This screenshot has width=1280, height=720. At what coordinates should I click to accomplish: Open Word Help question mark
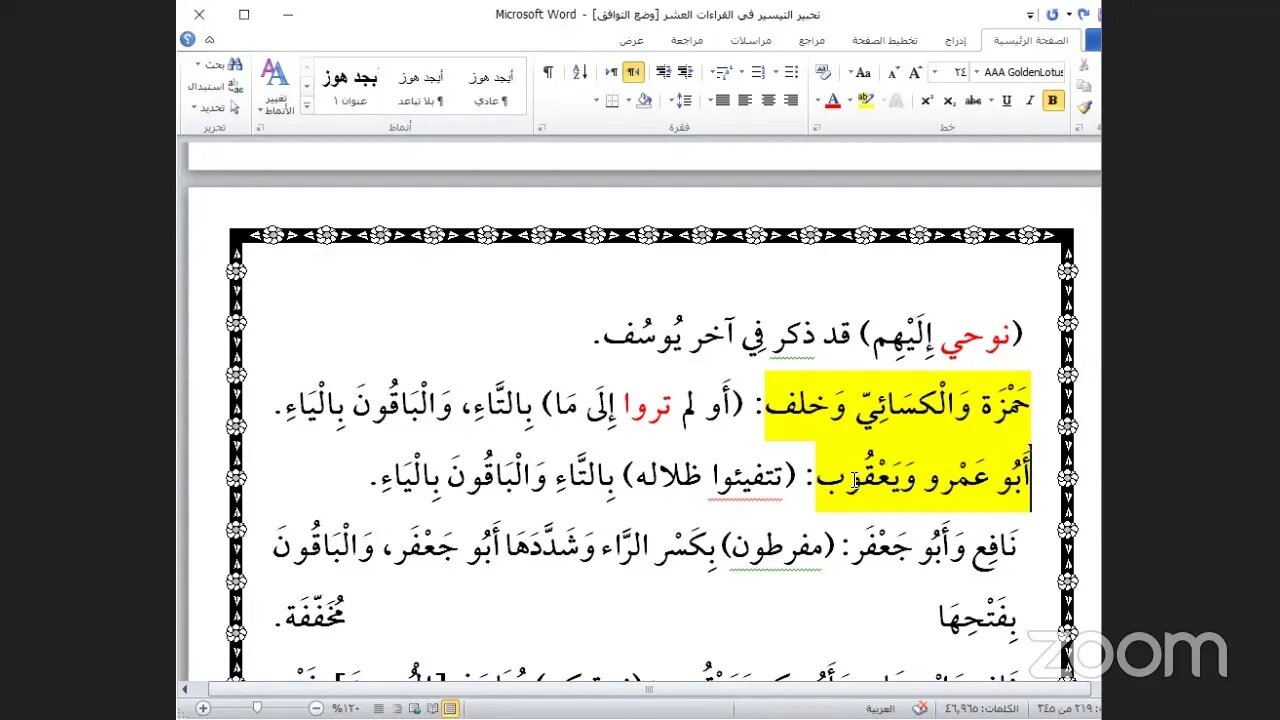click(x=187, y=39)
